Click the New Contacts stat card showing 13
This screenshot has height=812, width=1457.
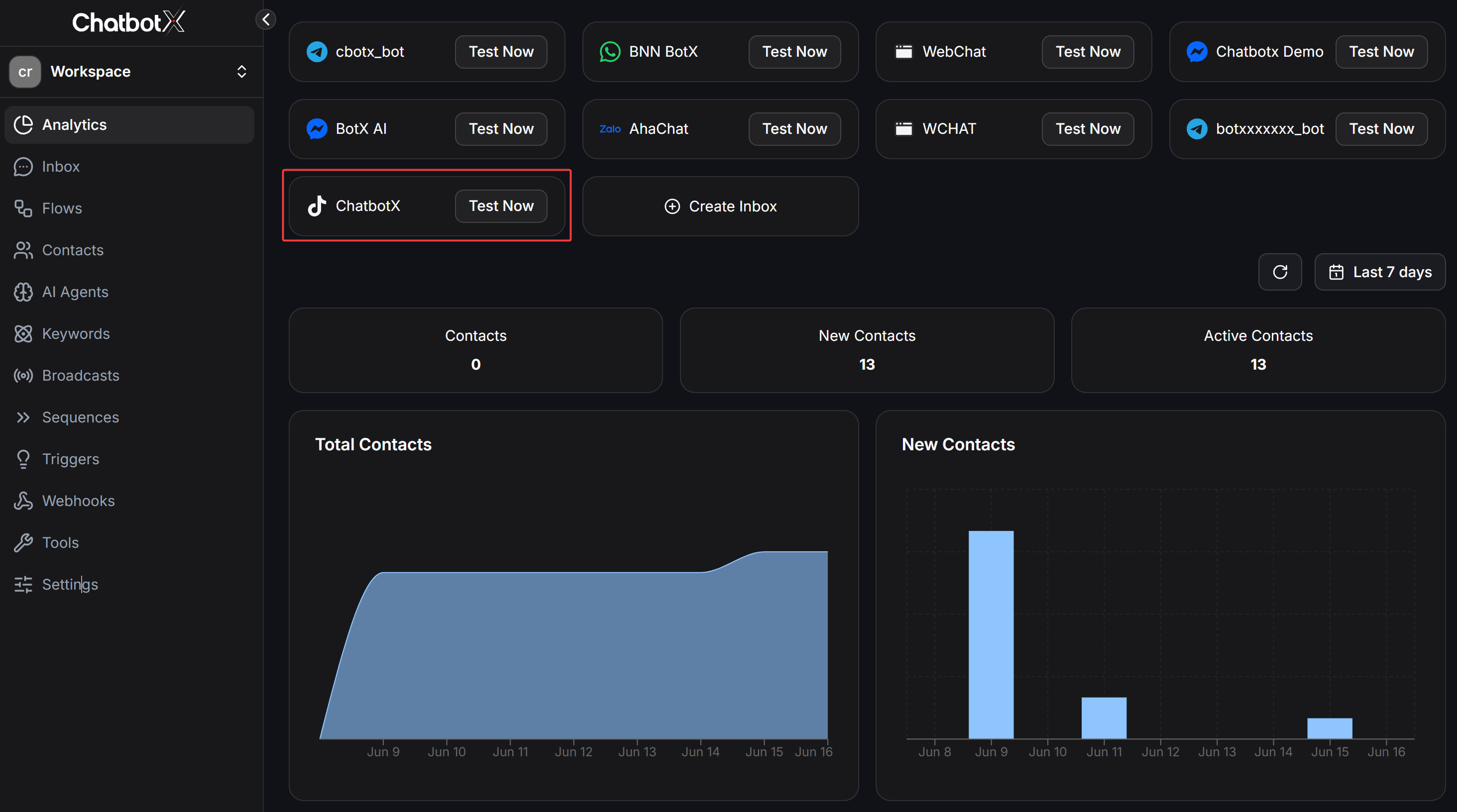867,350
